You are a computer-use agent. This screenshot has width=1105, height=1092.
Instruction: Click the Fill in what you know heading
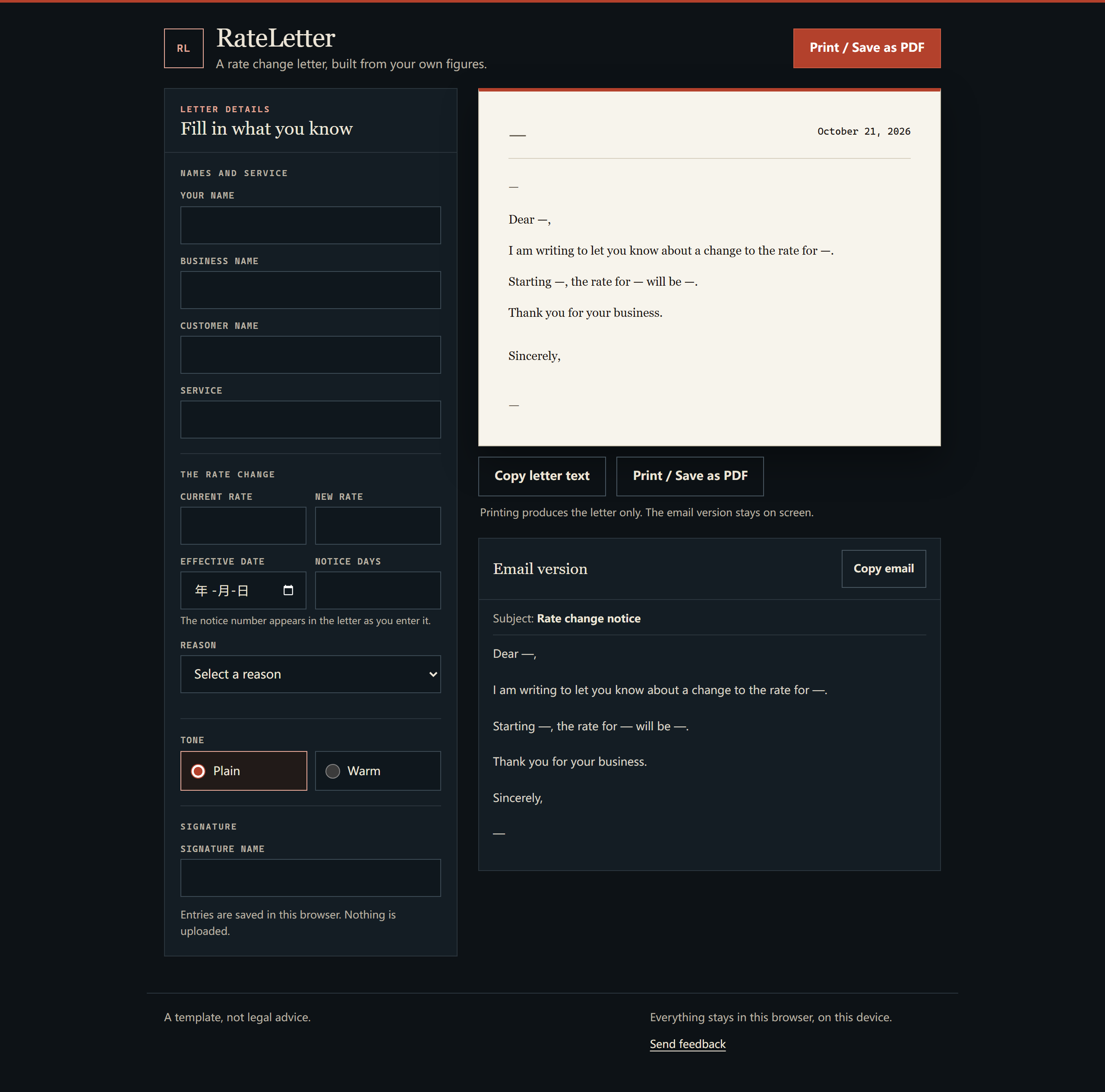pos(266,129)
